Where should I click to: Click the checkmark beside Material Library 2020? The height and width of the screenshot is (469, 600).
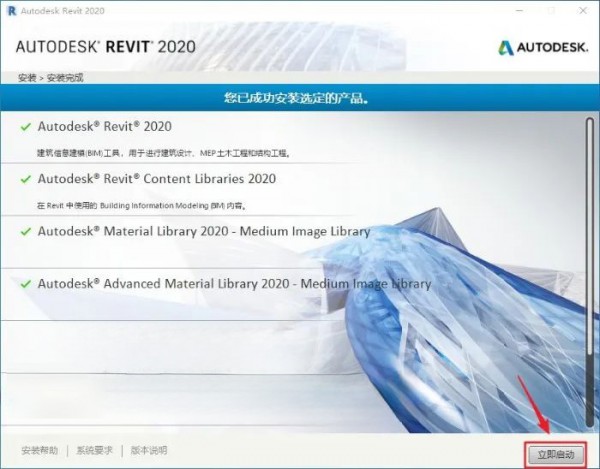click(25, 231)
